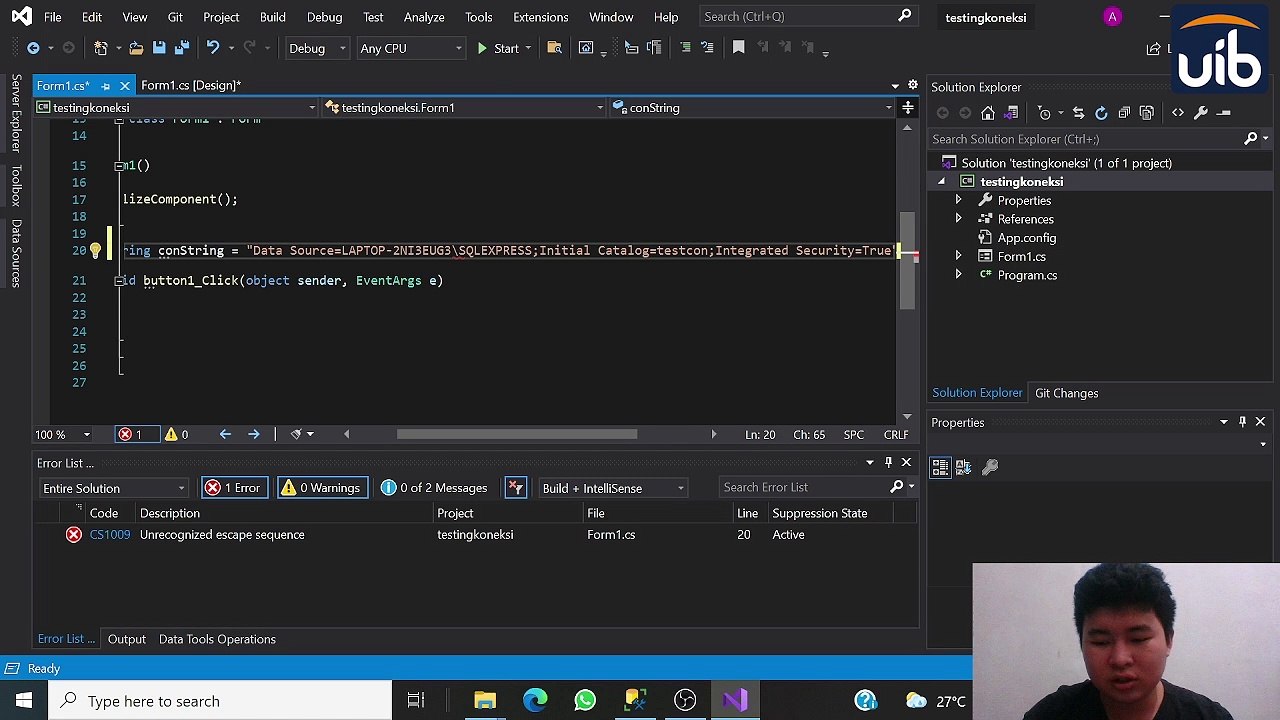The height and width of the screenshot is (720, 1280).
Task: Save the current file with the disk icon
Action: point(159,48)
